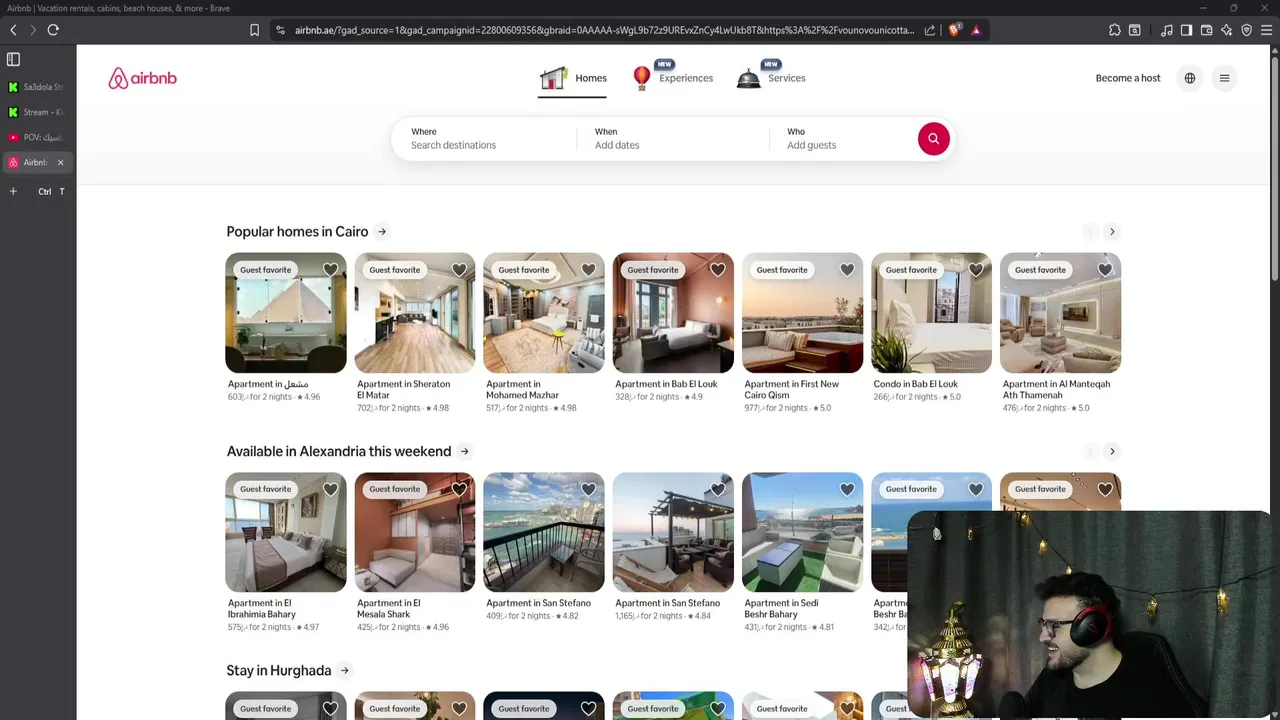The height and width of the screenshot is (720, 1280).
Task: Click Stay in Hurghada arrow icon
Action: pyautogui.click(x=344, y=671)
